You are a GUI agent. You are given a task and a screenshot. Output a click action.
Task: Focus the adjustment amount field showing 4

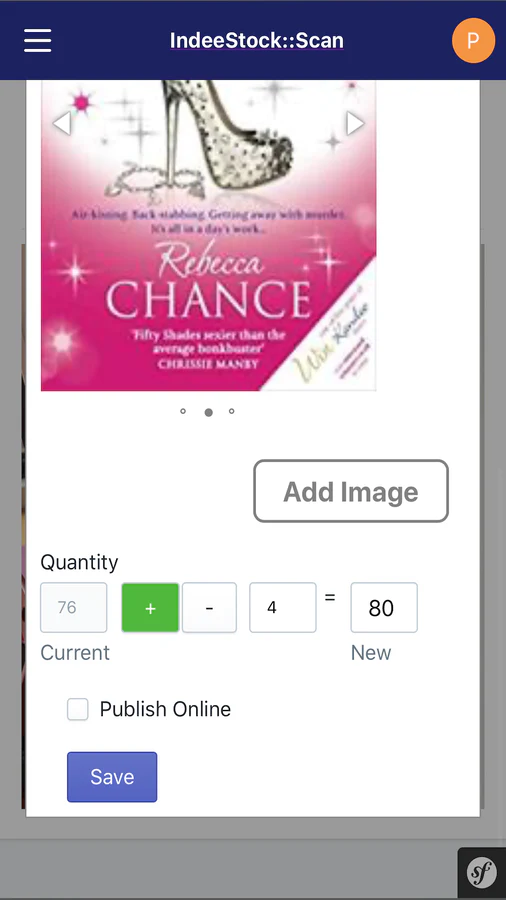282,608
